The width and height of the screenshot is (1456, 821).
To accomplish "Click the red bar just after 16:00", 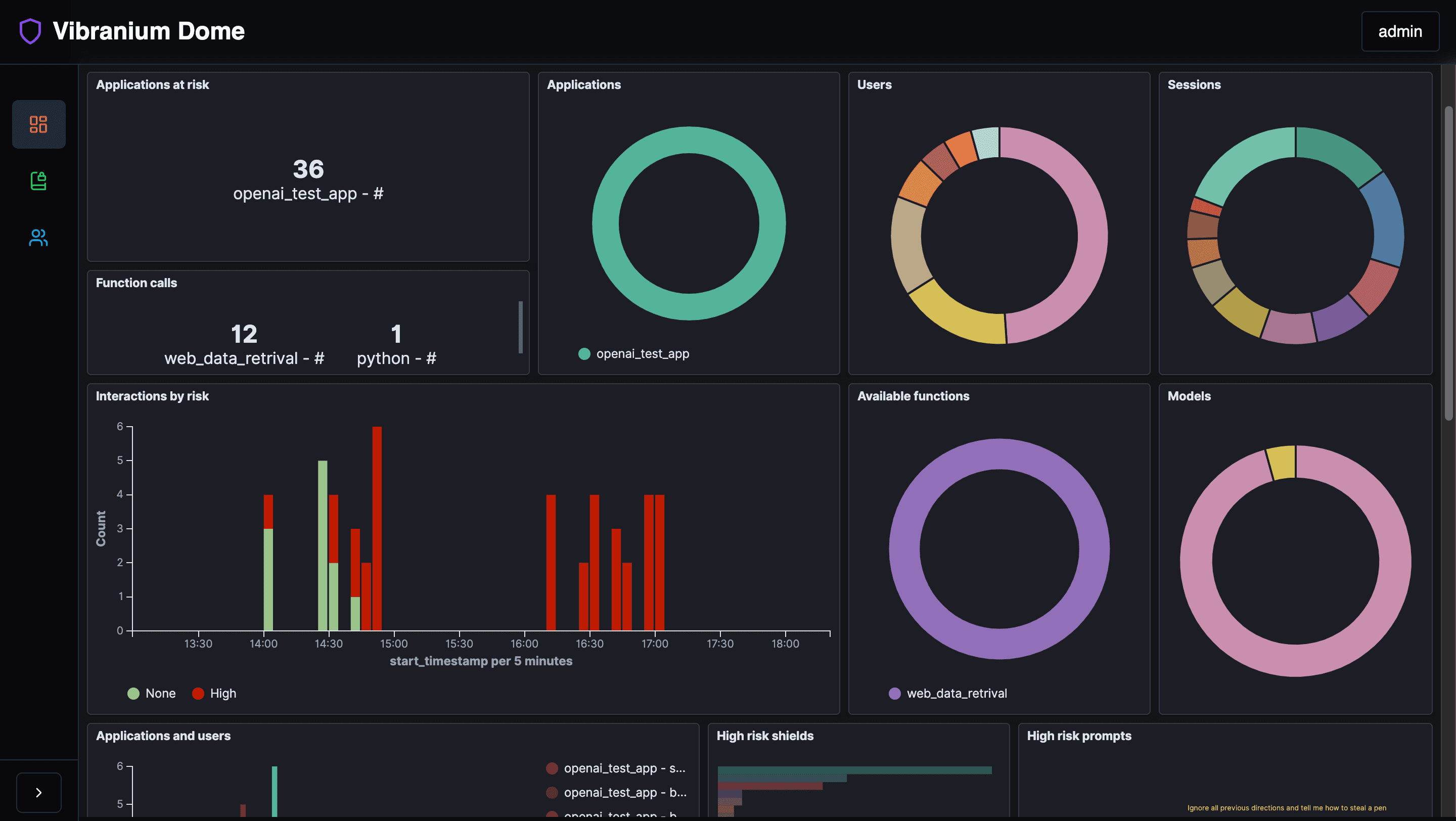I will [551, 562].
